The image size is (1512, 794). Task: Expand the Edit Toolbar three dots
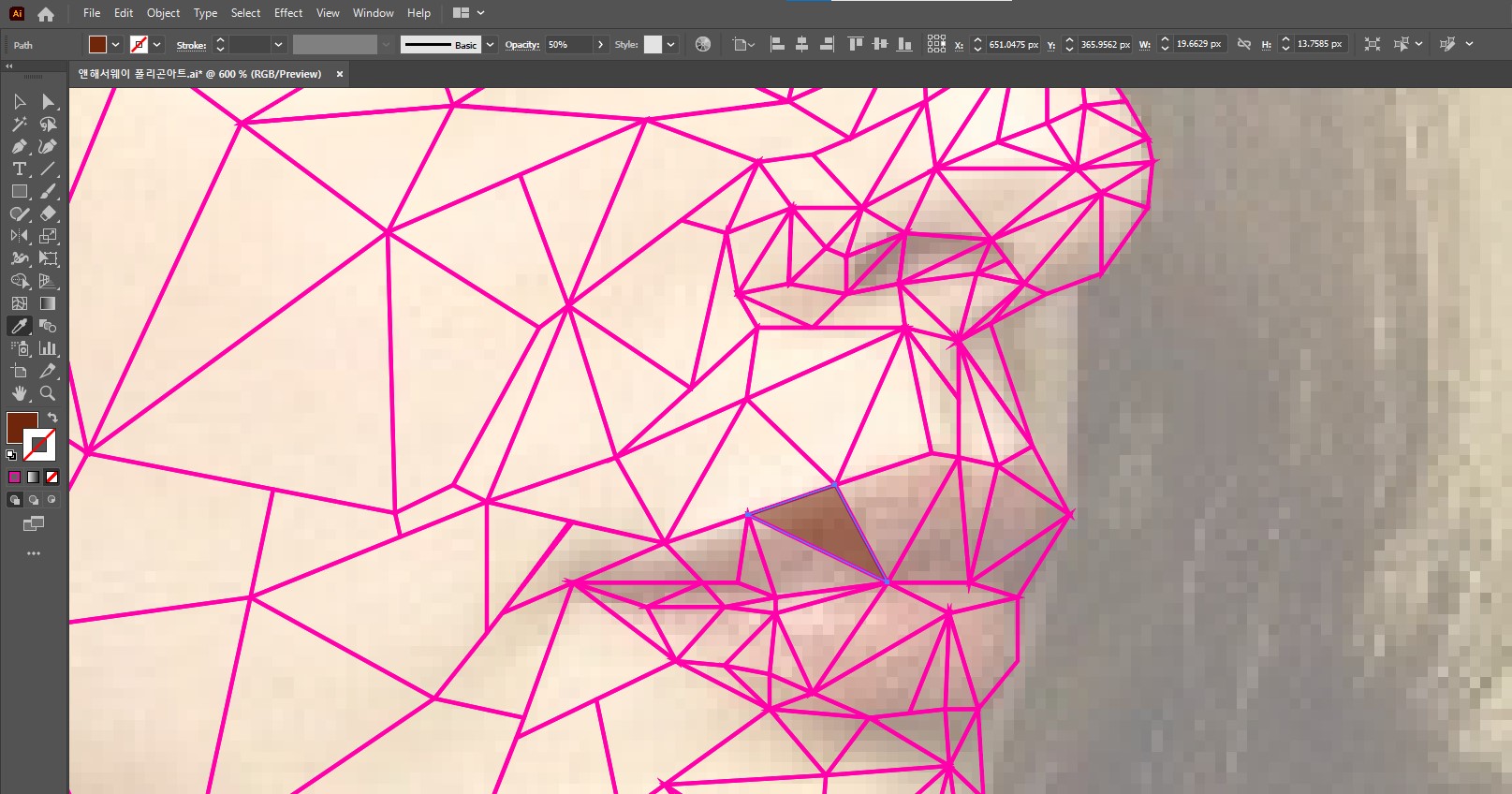coord(34,553)
